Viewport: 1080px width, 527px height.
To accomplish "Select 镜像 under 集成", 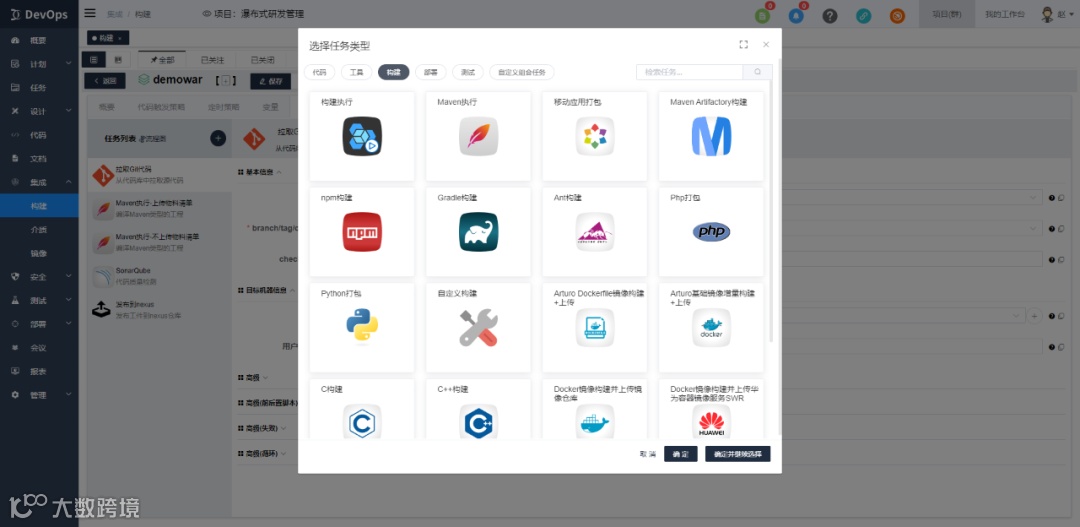I will click(x=39, y=254).
